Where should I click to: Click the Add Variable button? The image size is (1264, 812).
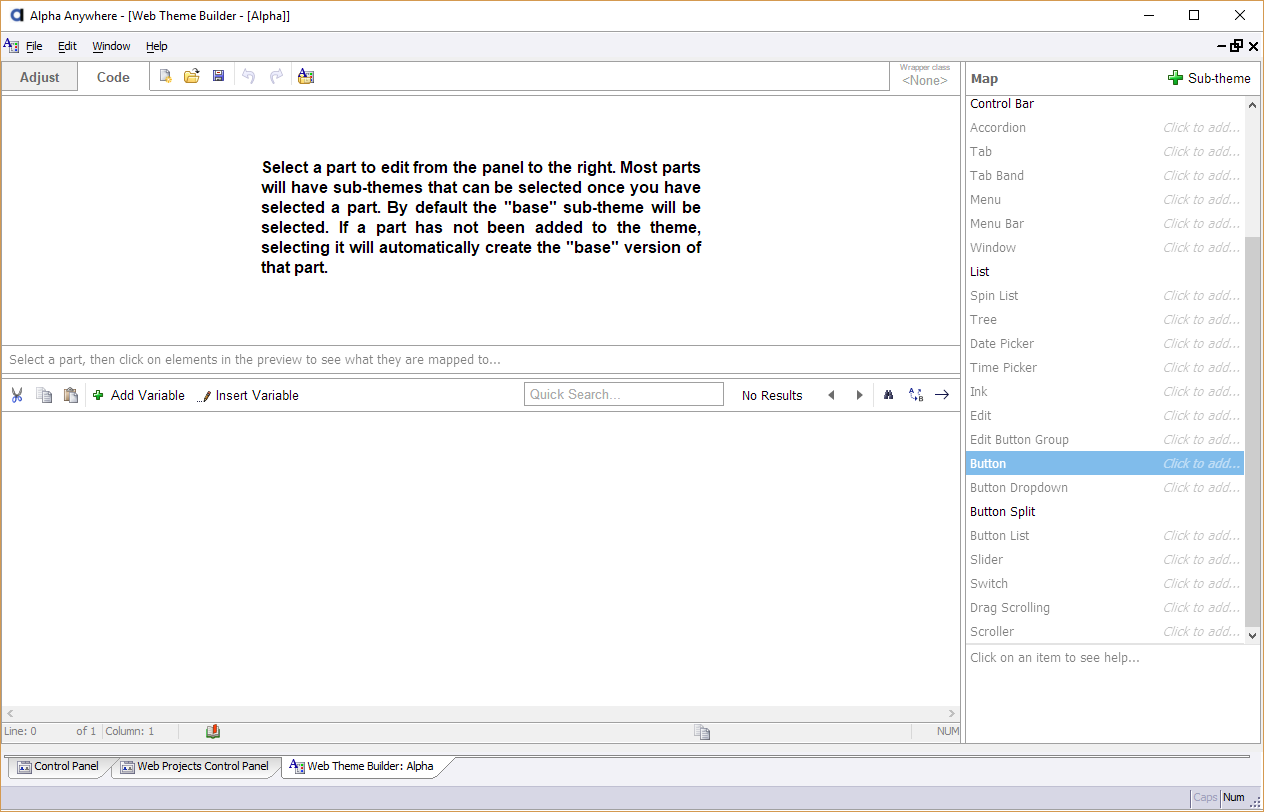(138, 395)
